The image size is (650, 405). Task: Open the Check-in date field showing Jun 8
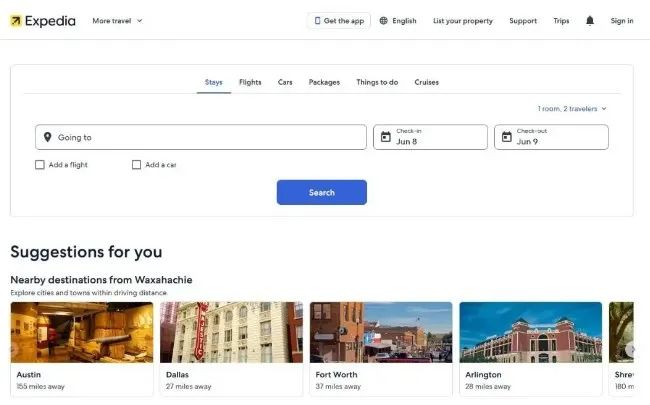coord(430,137)
